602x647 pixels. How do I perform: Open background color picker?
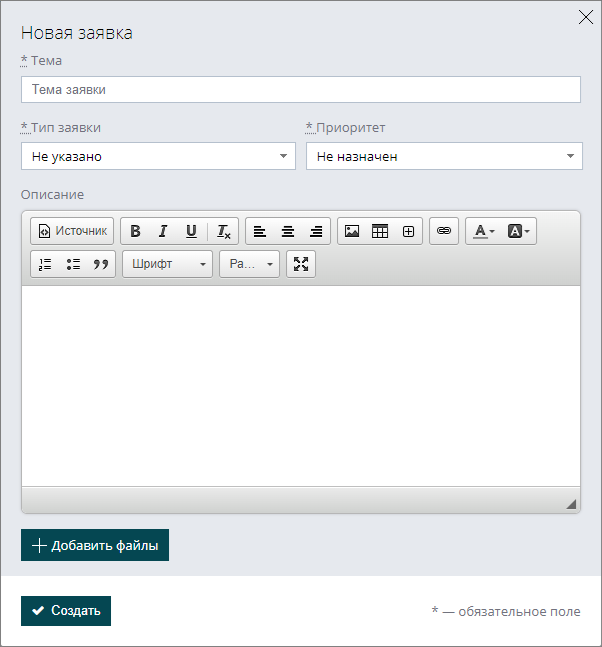coord(518,231)
